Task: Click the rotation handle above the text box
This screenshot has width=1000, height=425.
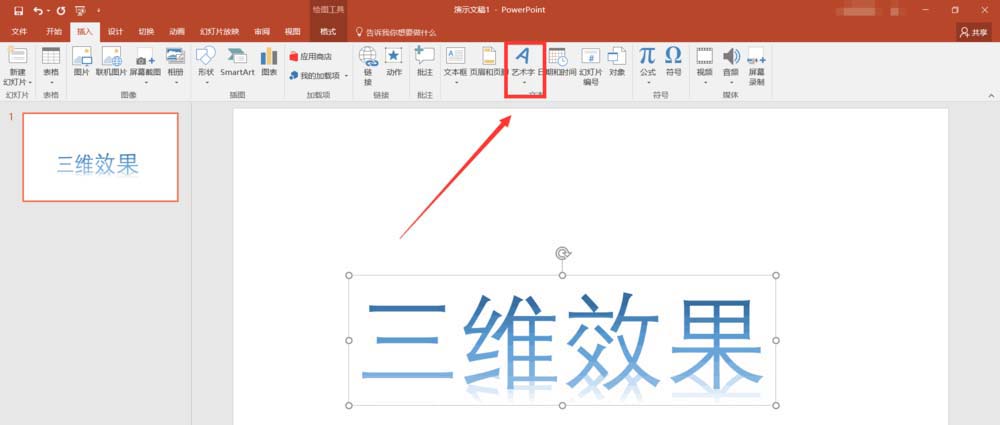Action: 562,254
